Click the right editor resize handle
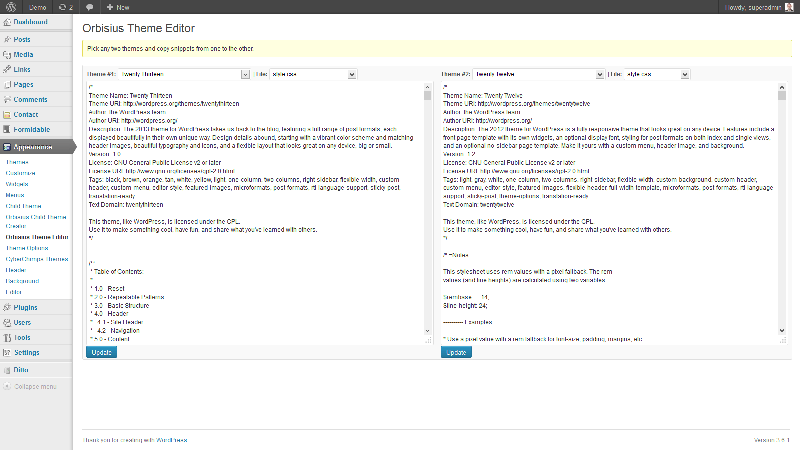 pyautogui.click(x=783, y=340)
